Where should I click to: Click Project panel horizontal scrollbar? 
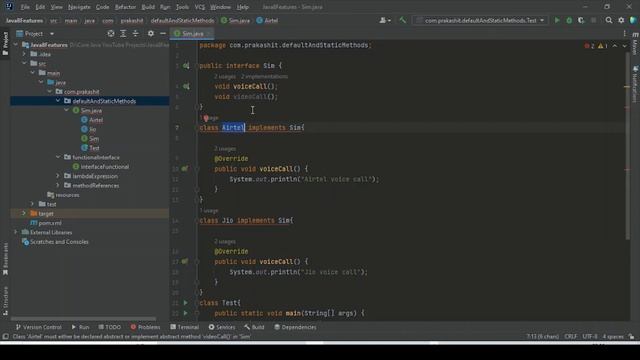[x=83, y=318]
